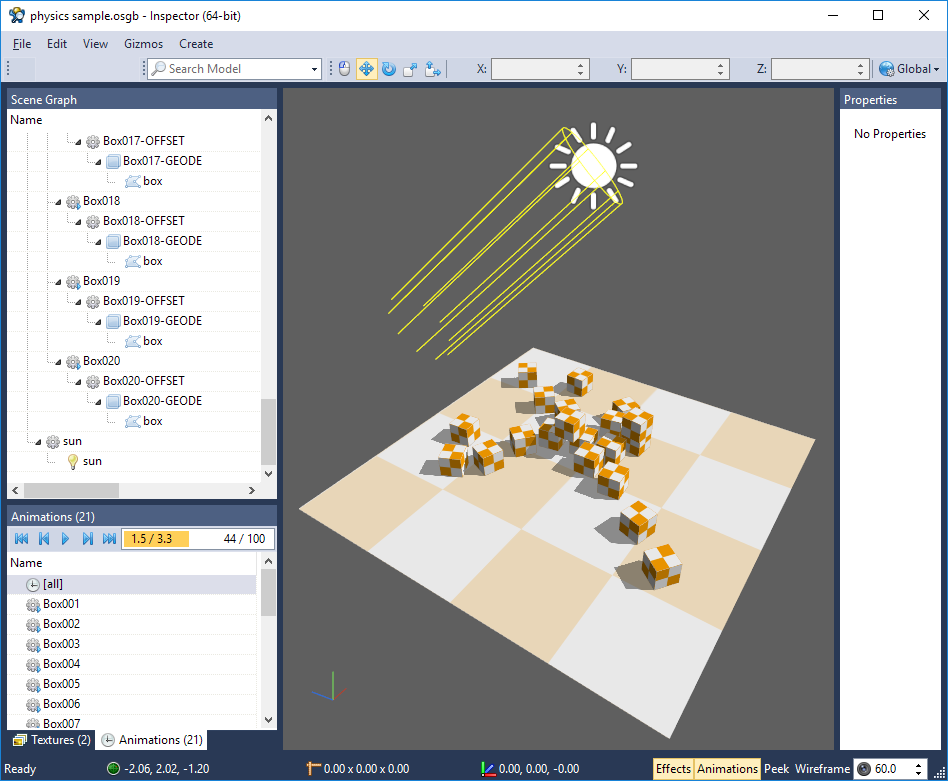948x781 pixels.
Task: Enable Peek mode in status bar
Action: coord(776,769)
